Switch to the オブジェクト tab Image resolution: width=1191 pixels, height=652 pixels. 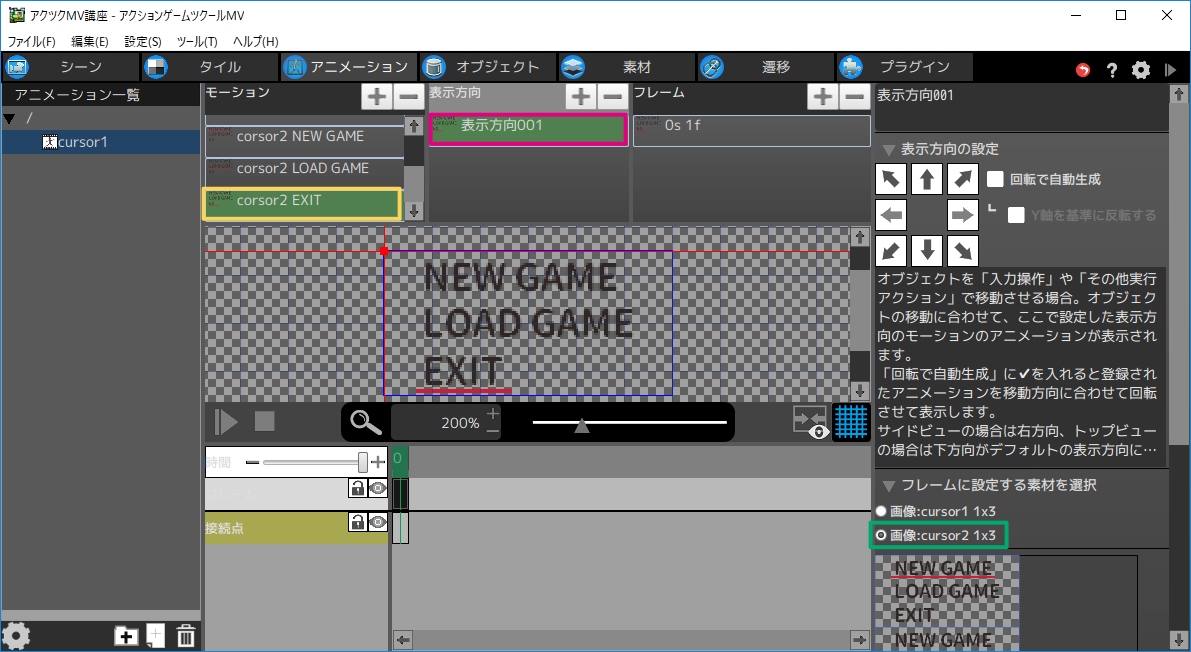pyautogui.click(x=486, y=67)
